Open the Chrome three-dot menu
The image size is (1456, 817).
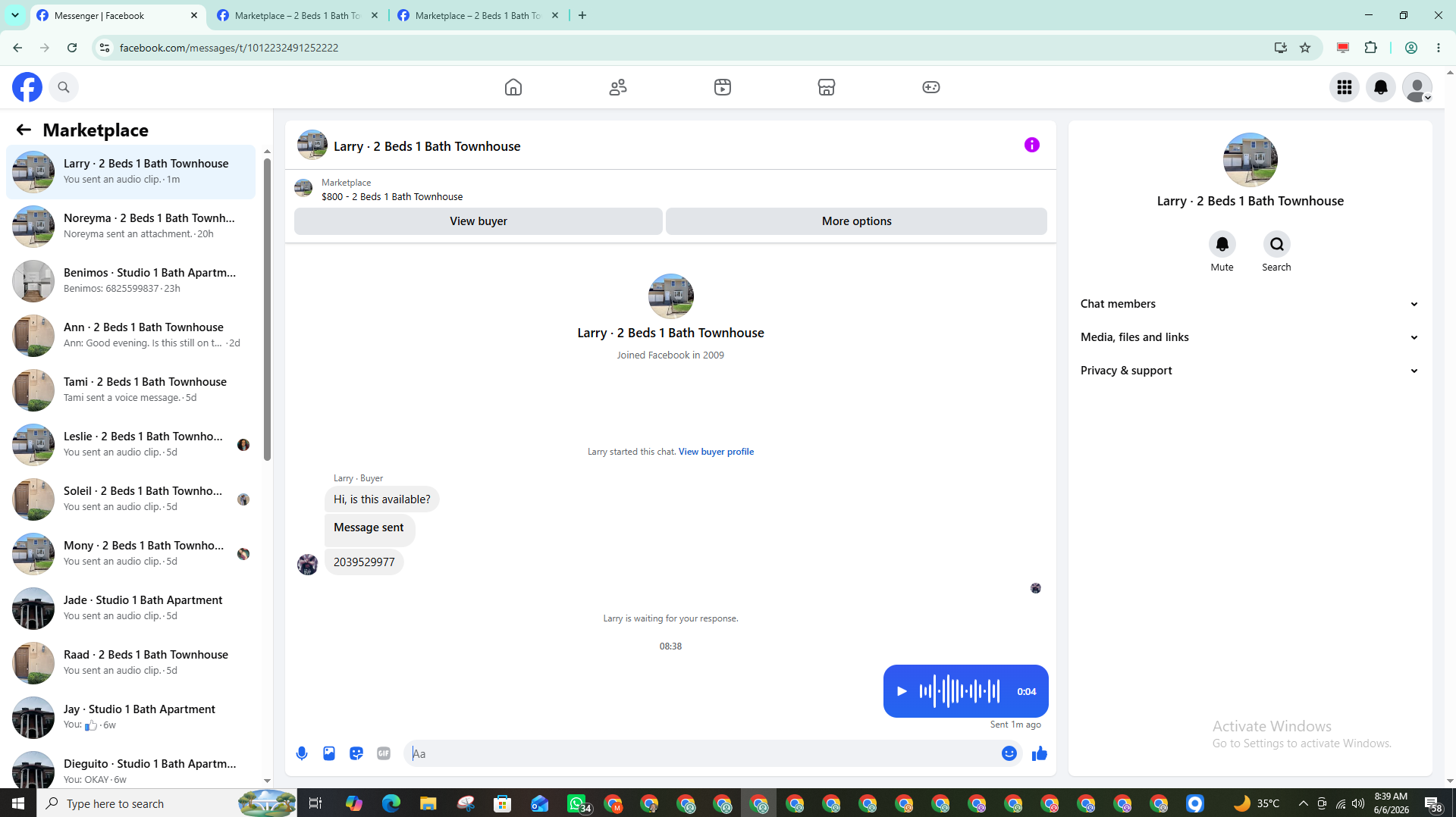pyautogui.click(x=1439, y=48)
